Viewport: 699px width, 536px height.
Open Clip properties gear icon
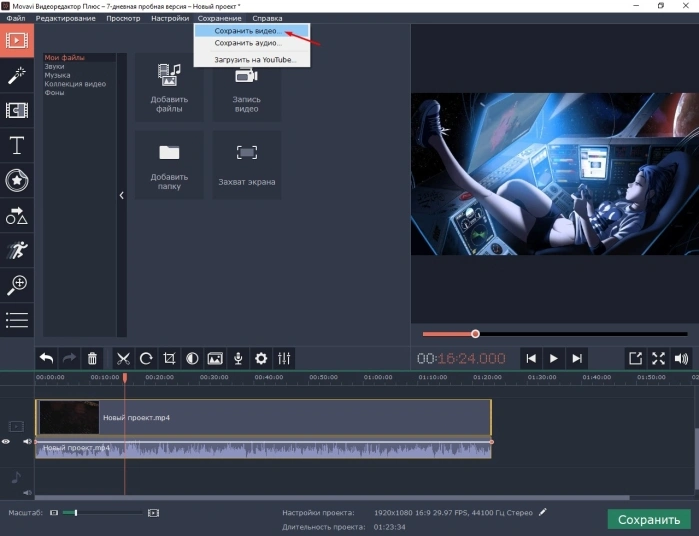[261, 358]
